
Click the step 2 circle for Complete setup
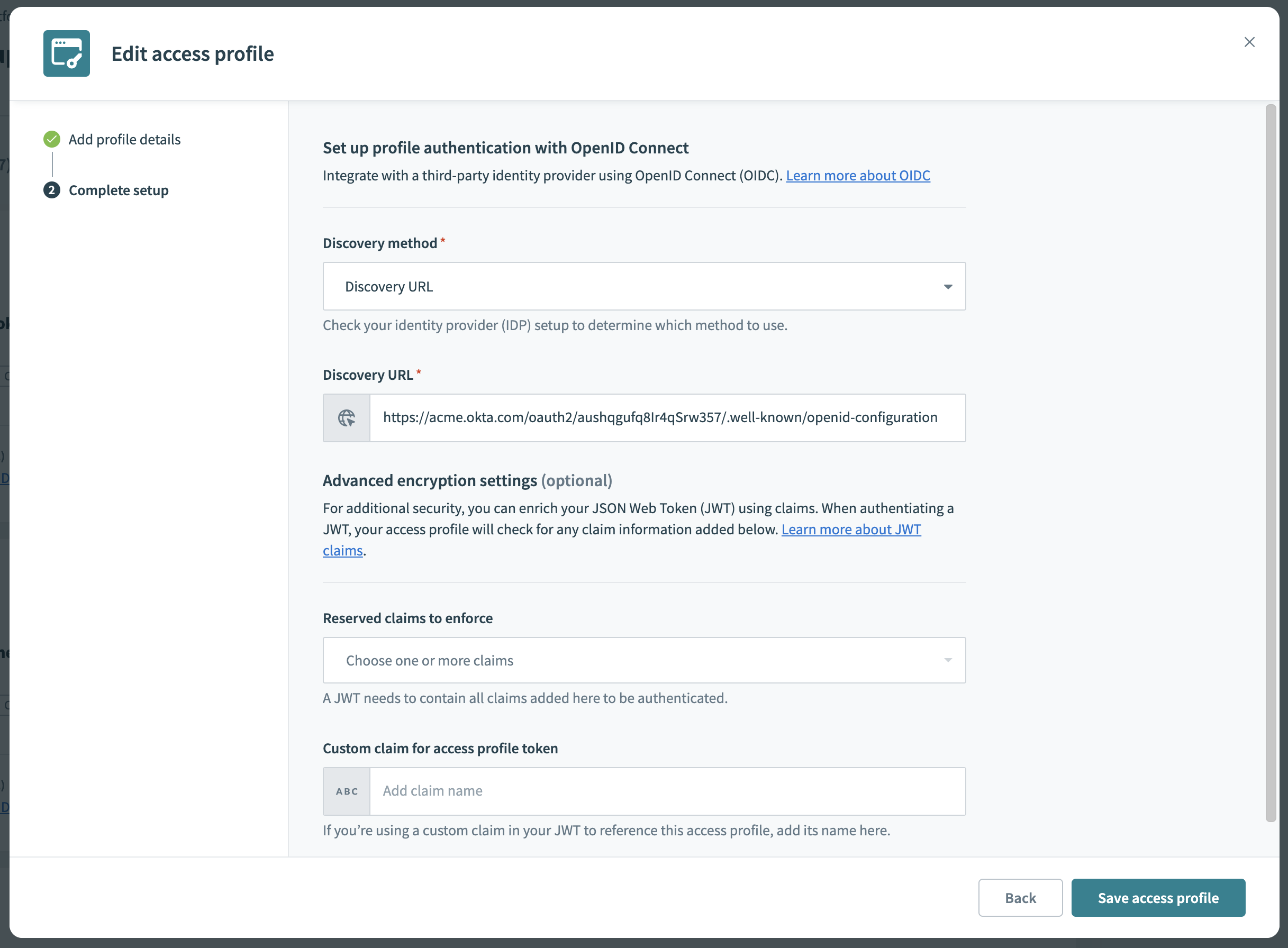point(52,190)
